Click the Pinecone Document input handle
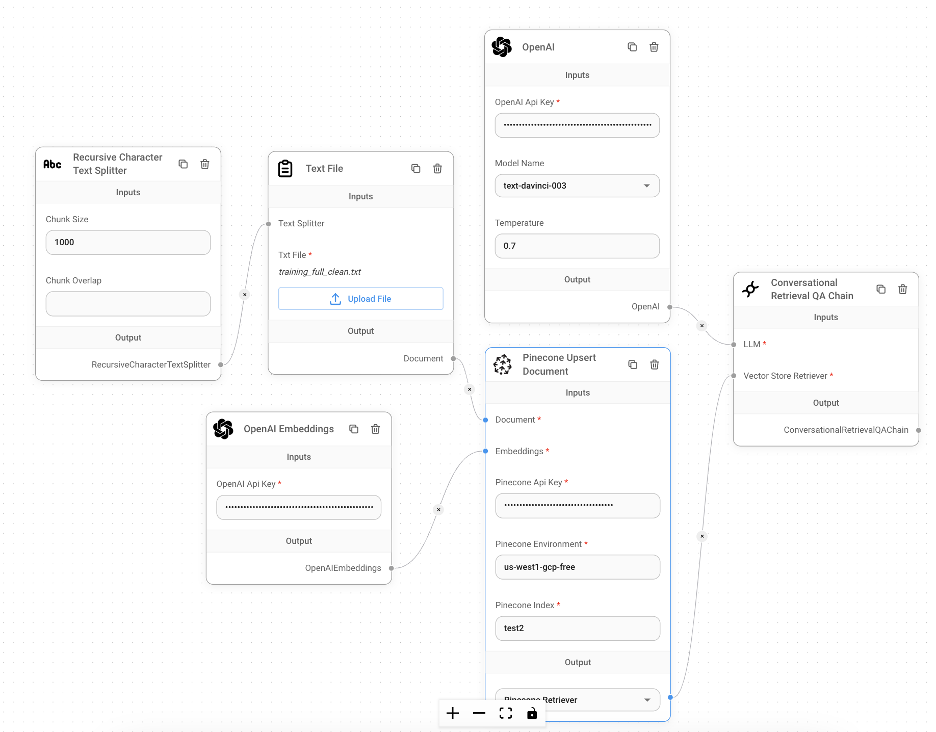Image resolution: width=936 pixels, height=732 pixels. point(485,420)
